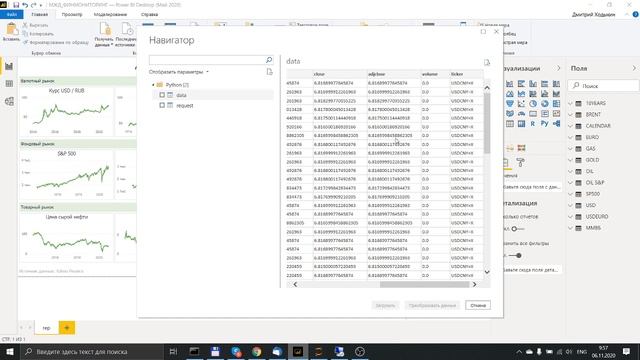The height and width of the screenshot is (360, 640).
Task: Expand the USDEURO table in Fields
Action: [571, 217]
